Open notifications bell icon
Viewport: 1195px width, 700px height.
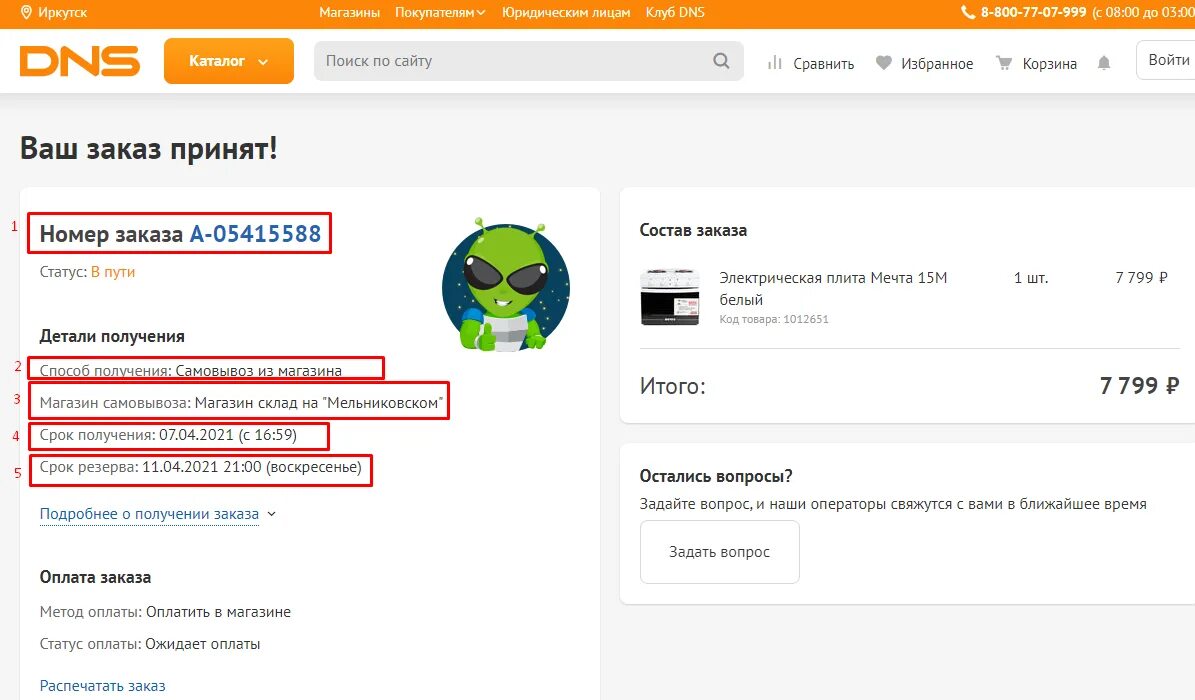(1104, 63)
